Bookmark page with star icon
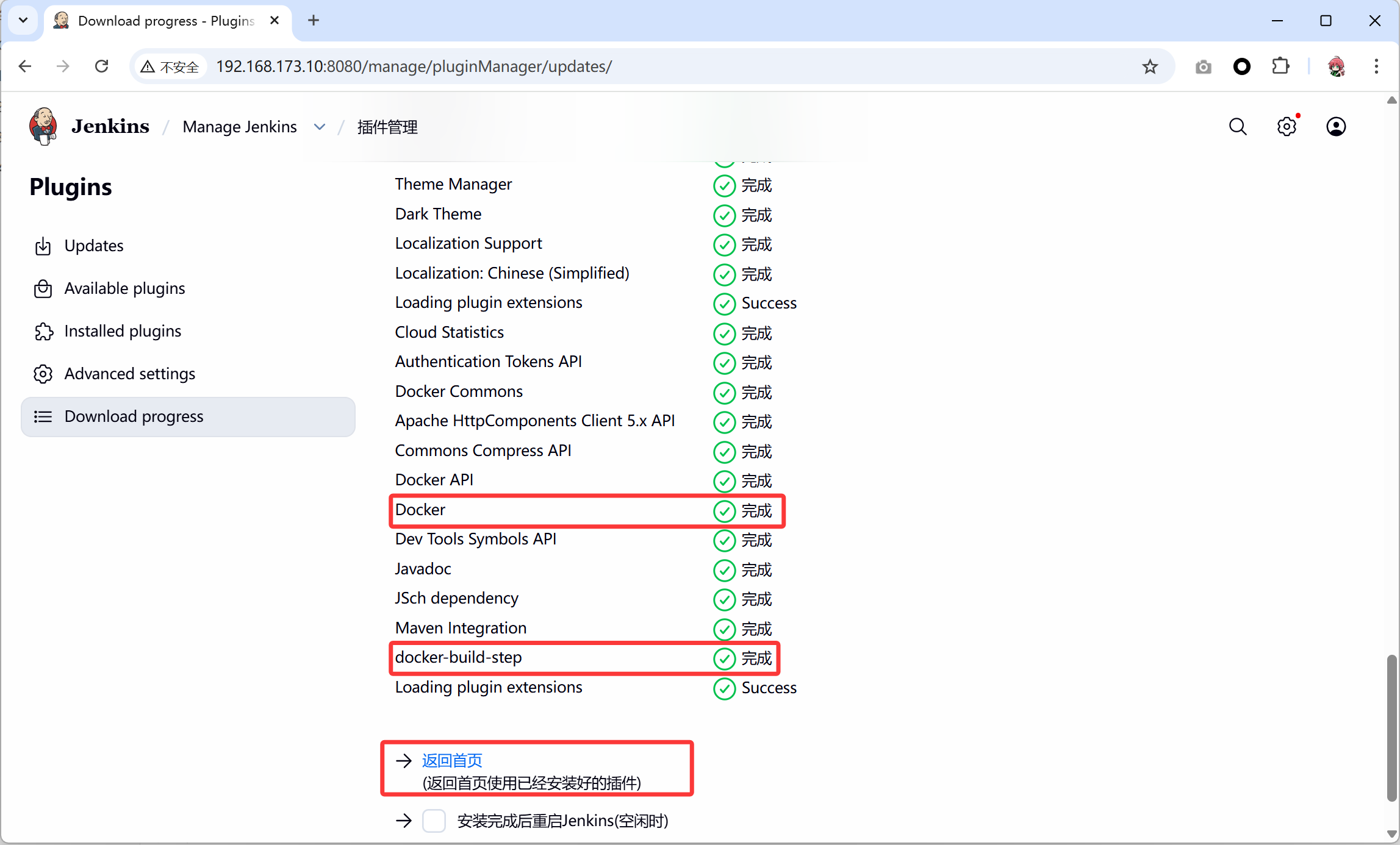 1150,66
